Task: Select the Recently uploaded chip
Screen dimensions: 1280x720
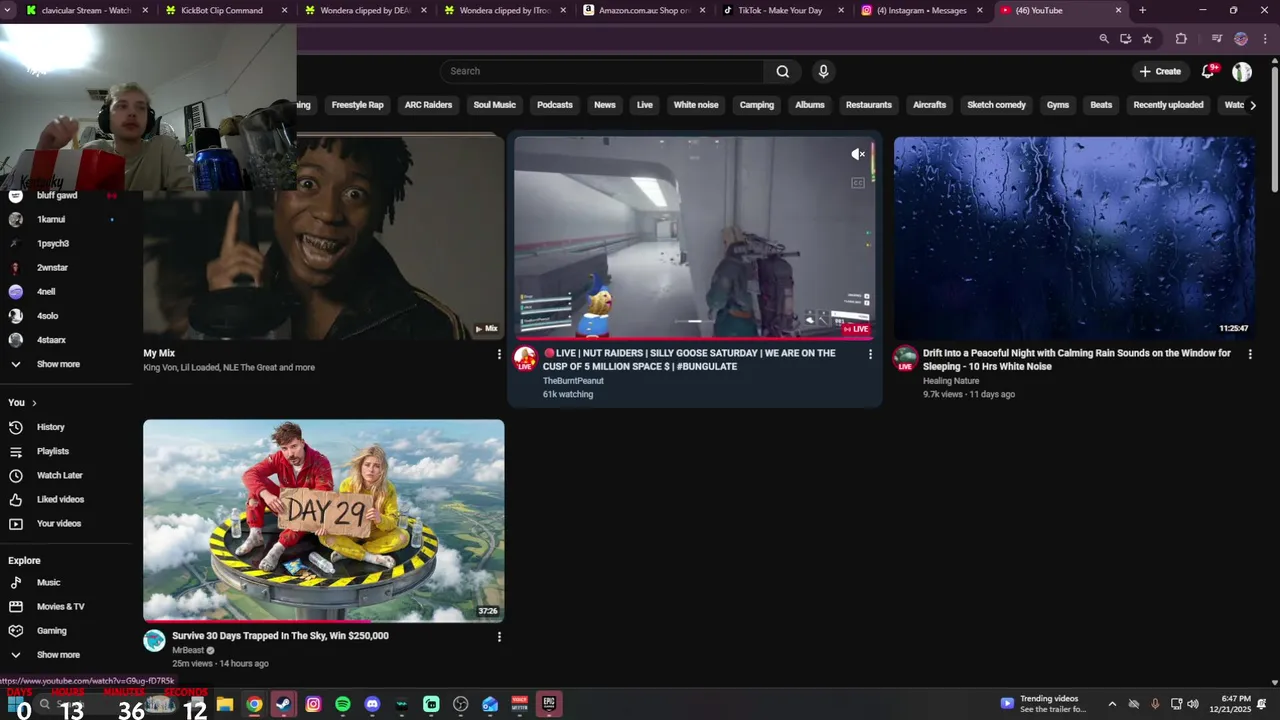Action: [1168, 105]
